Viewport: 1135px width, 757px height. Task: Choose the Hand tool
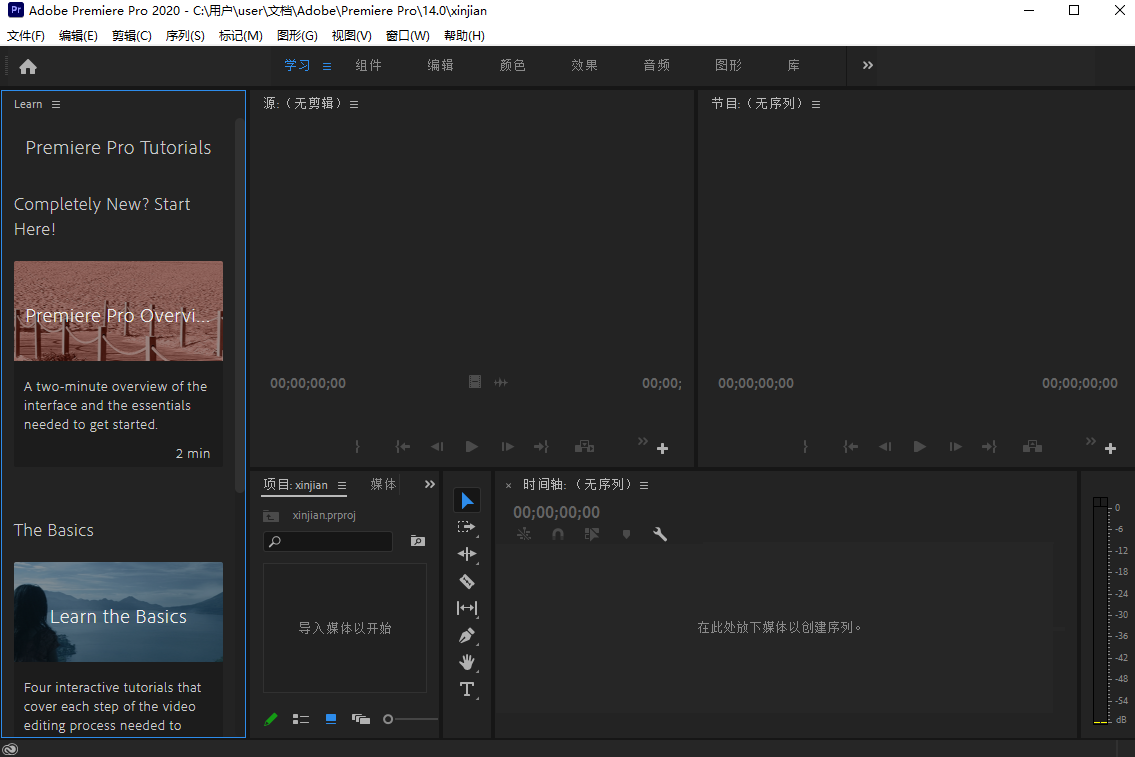467,662
